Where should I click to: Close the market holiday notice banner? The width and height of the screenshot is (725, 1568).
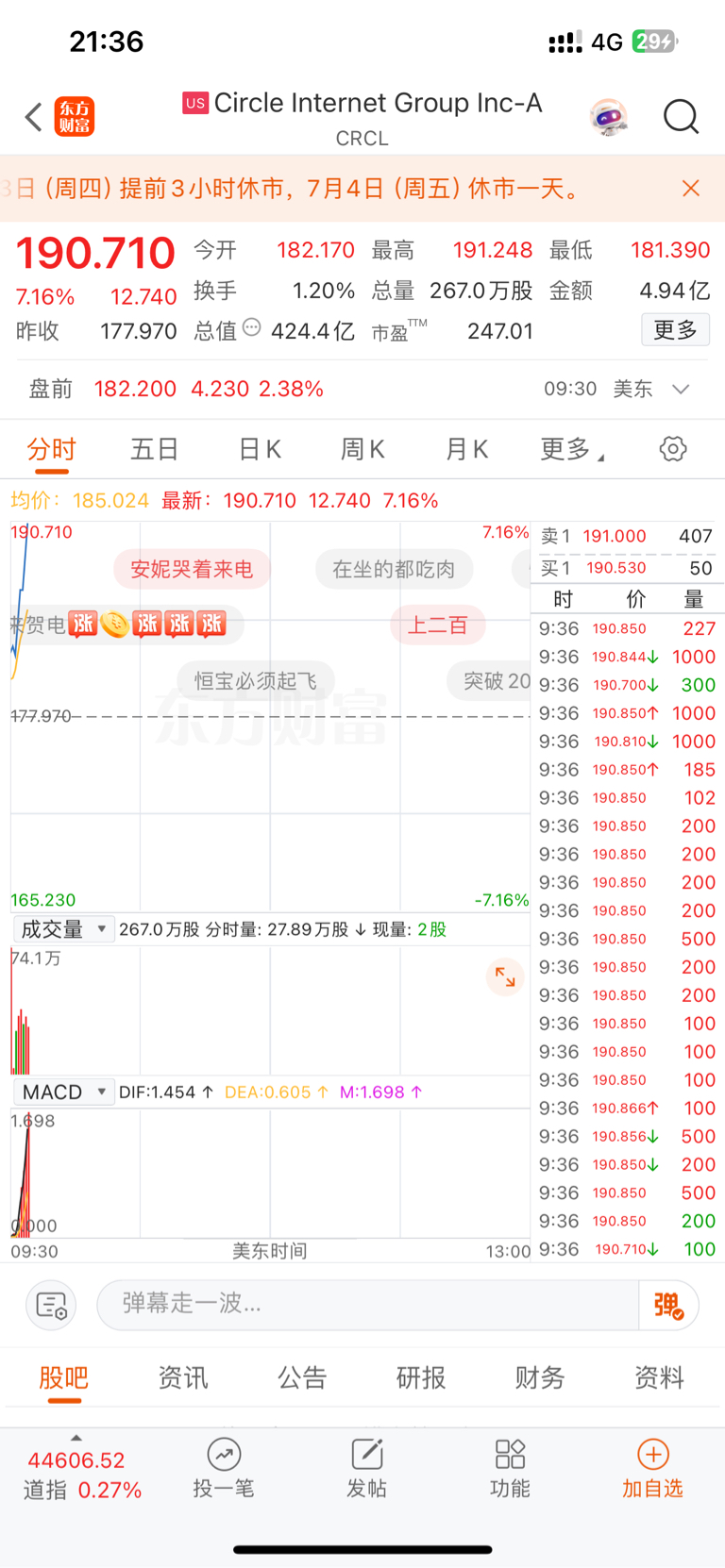coord(691,189)
